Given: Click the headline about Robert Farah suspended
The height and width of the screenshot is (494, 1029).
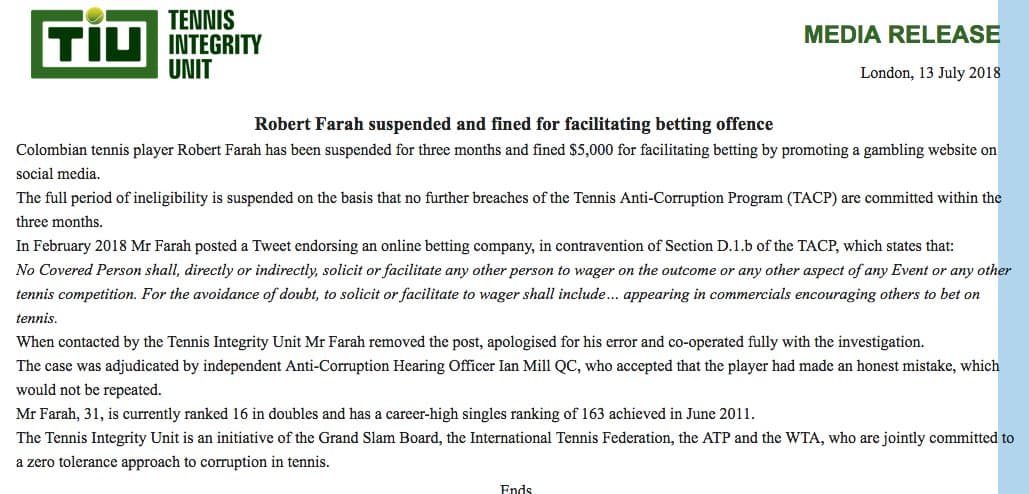Looking at the screenshot, I should point(514,125).
